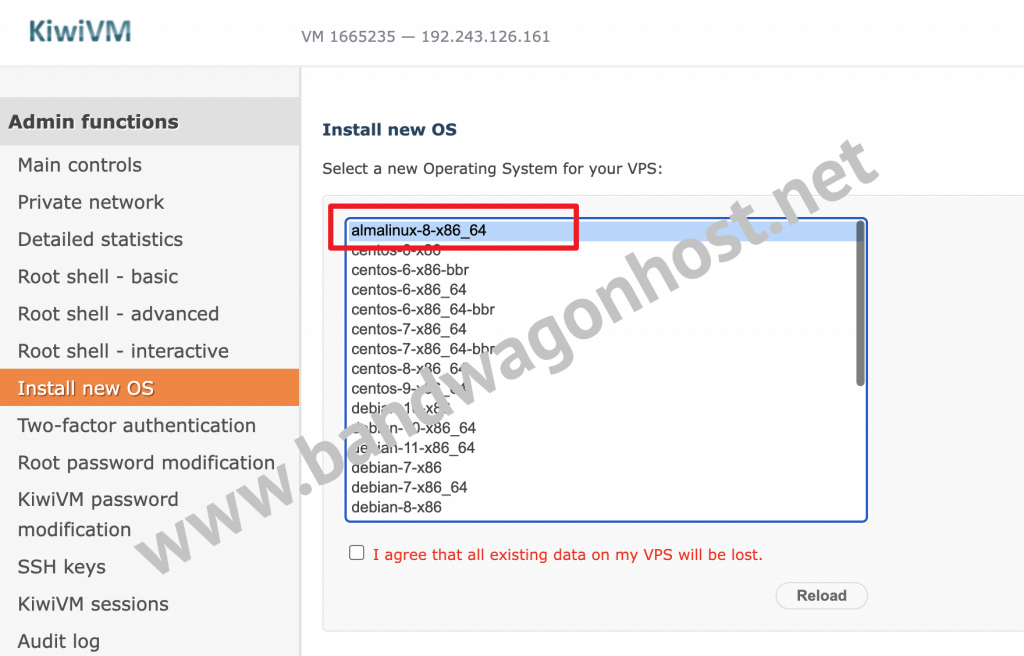Open Root shell - advanced
Screen dimensions: 1024x656
pyautogui.click(x=118, y=314)
